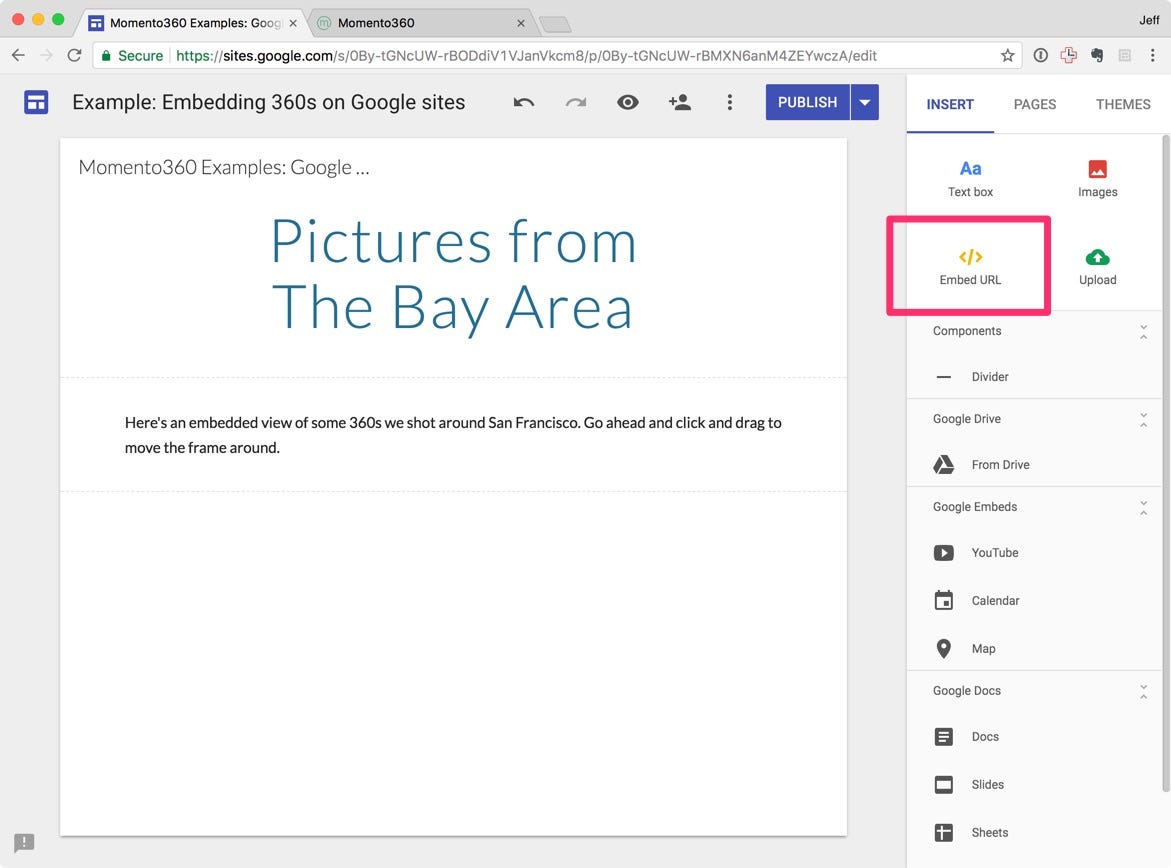Open the three-dot more options menu
The width and height of the screenshot is (1171, 868).
tap(730, 102)
